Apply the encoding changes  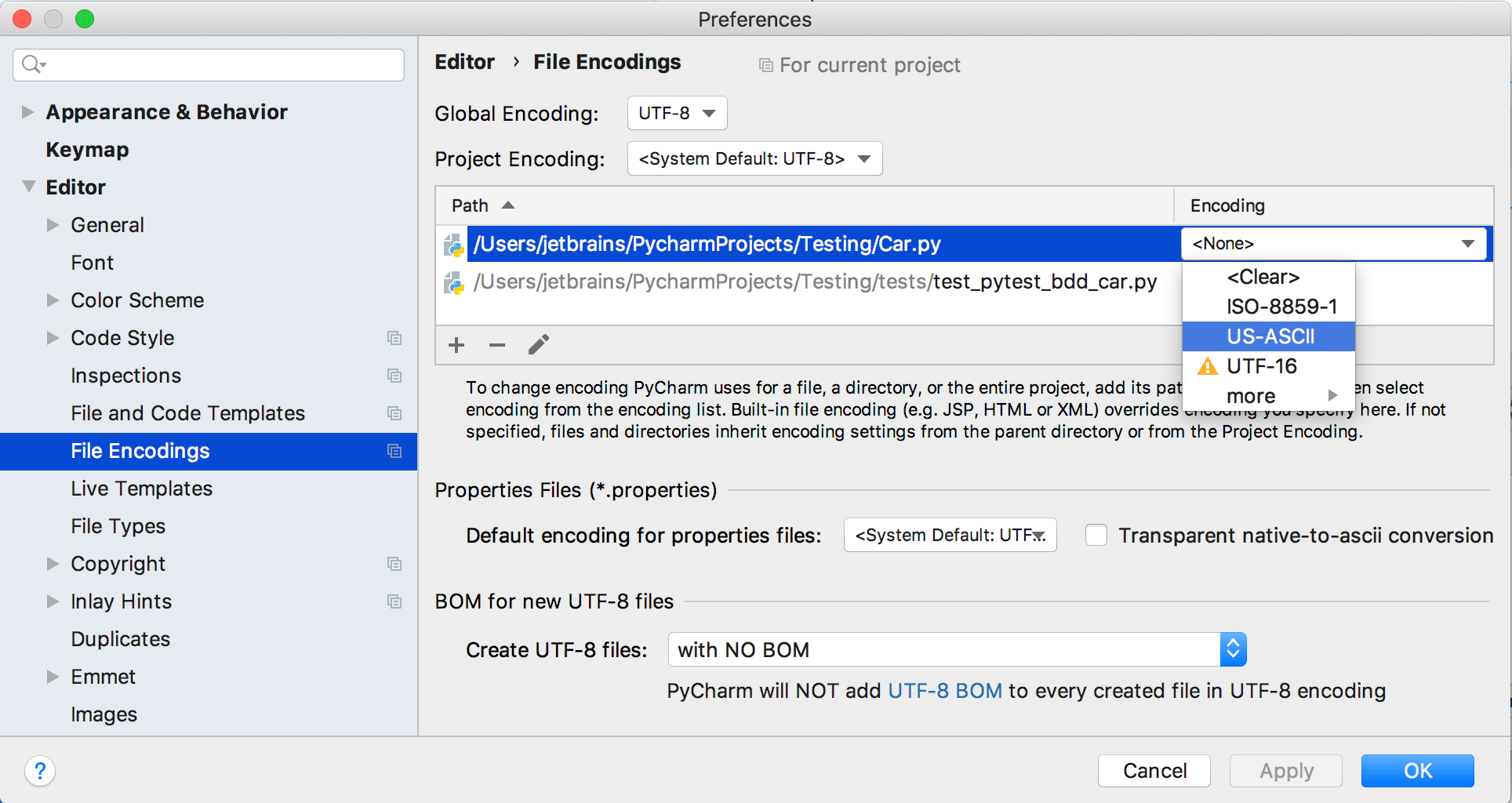(1285, 771)
